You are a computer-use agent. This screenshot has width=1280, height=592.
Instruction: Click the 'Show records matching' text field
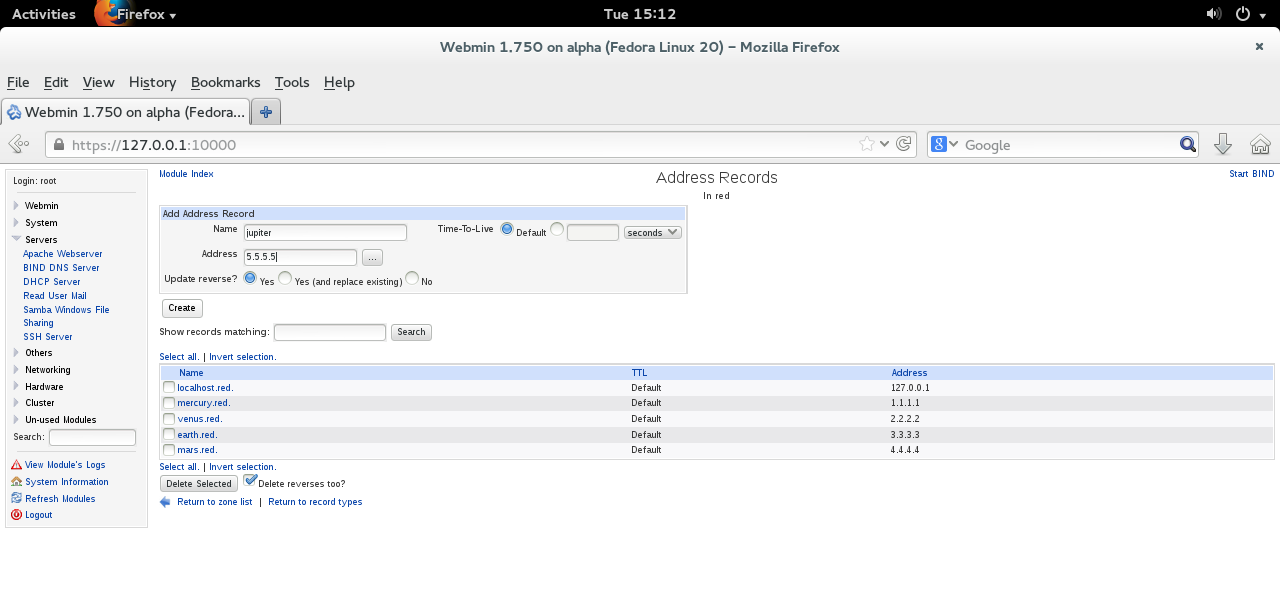[x=329, y=332]
